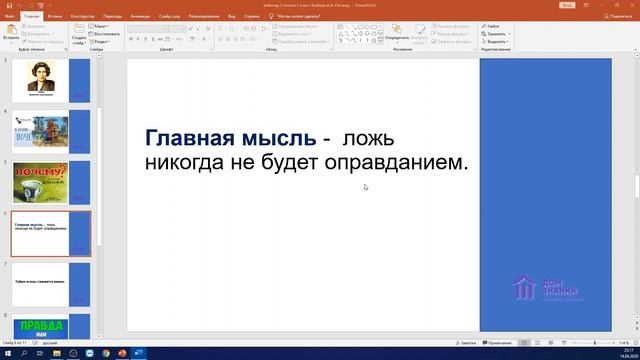The image size is (640, 360).
Task: Select slide 3 thumbnail with portrait
Action: coord(51,80)
